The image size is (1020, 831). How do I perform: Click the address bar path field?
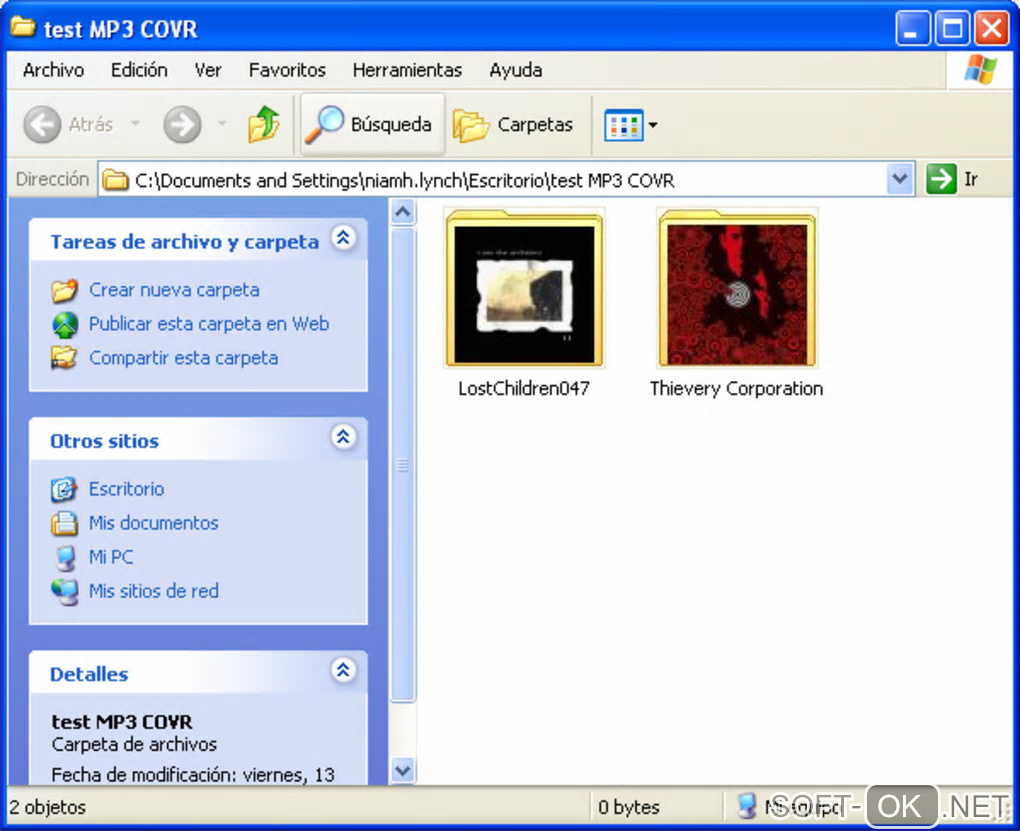pyautogui.click(x=506, y=180)
